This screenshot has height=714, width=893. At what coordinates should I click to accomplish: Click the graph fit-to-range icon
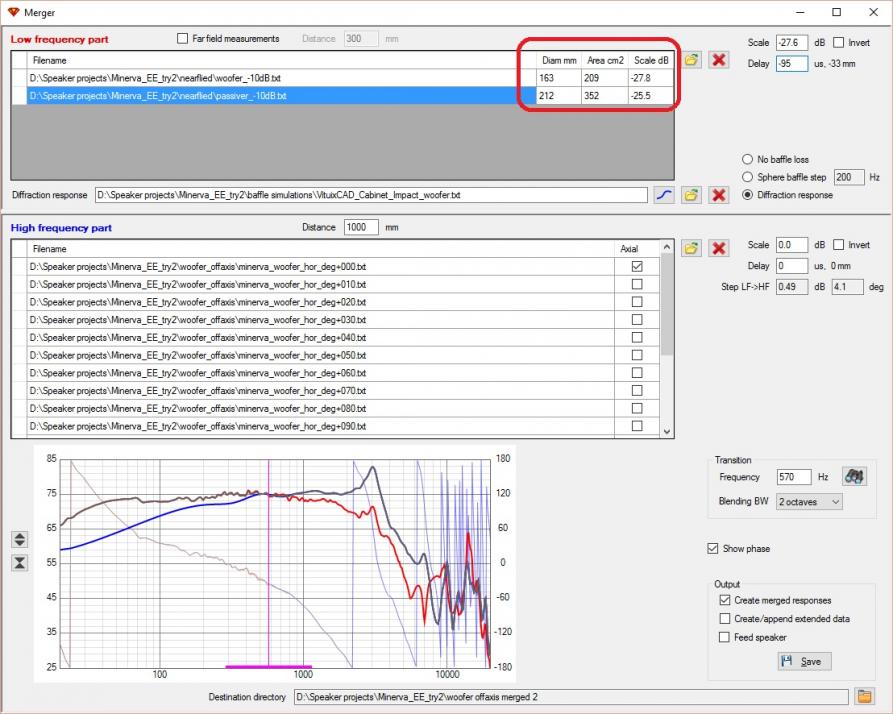(19, 563)
